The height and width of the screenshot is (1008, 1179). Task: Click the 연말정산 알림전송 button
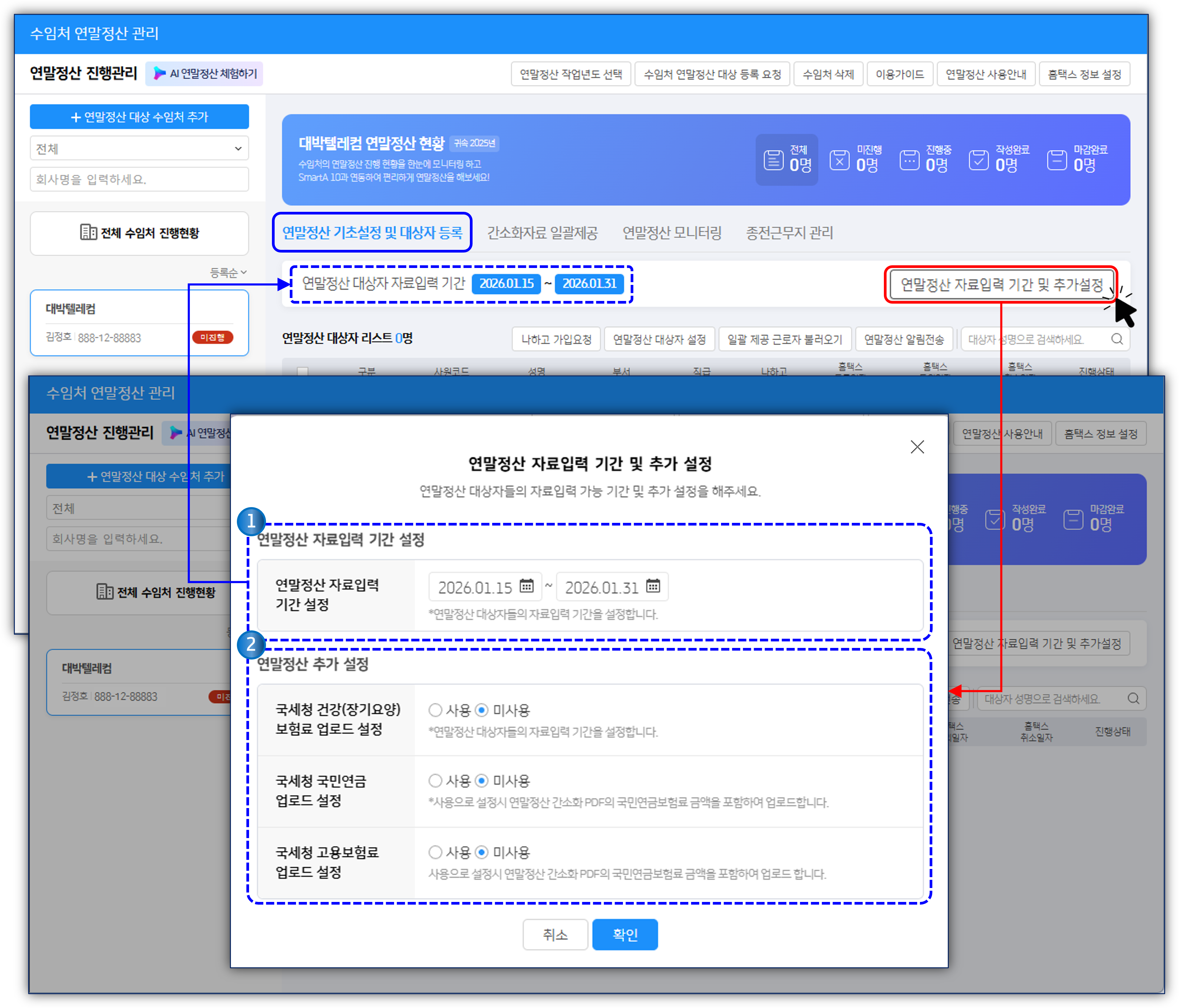[904, 339]
